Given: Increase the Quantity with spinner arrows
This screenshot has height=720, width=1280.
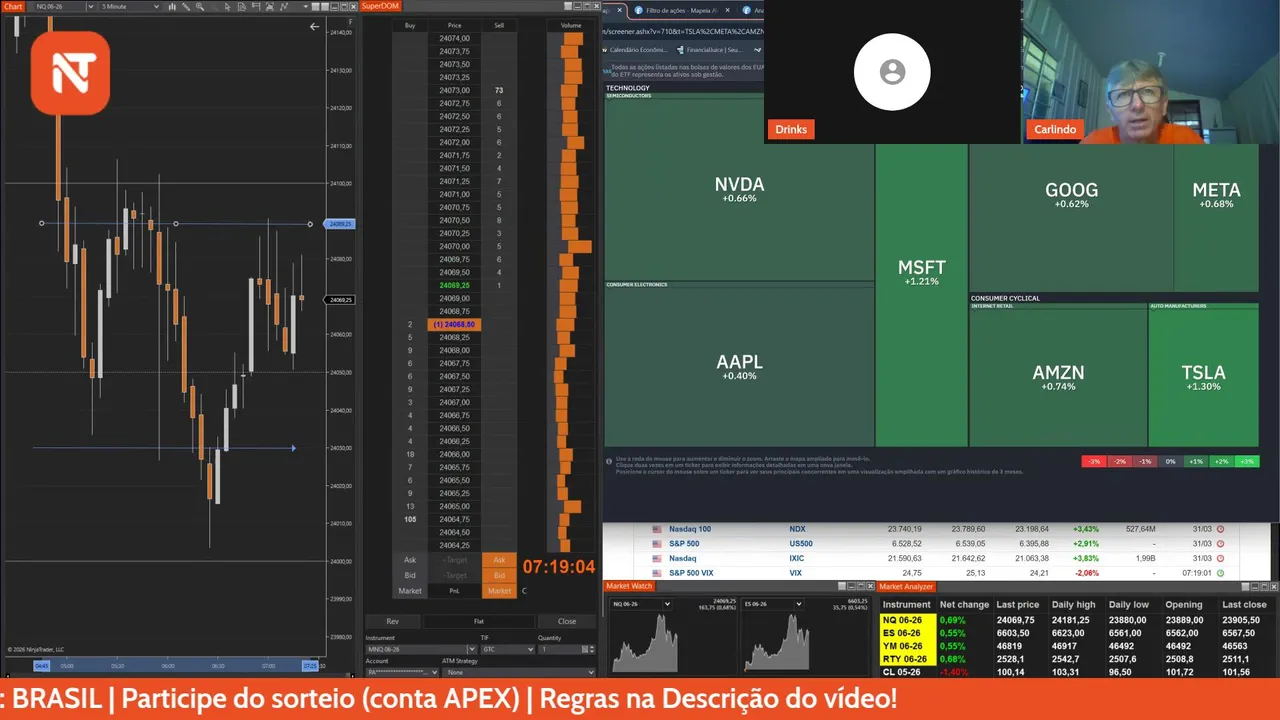Looking at the screenshot, I should (592, 647).
